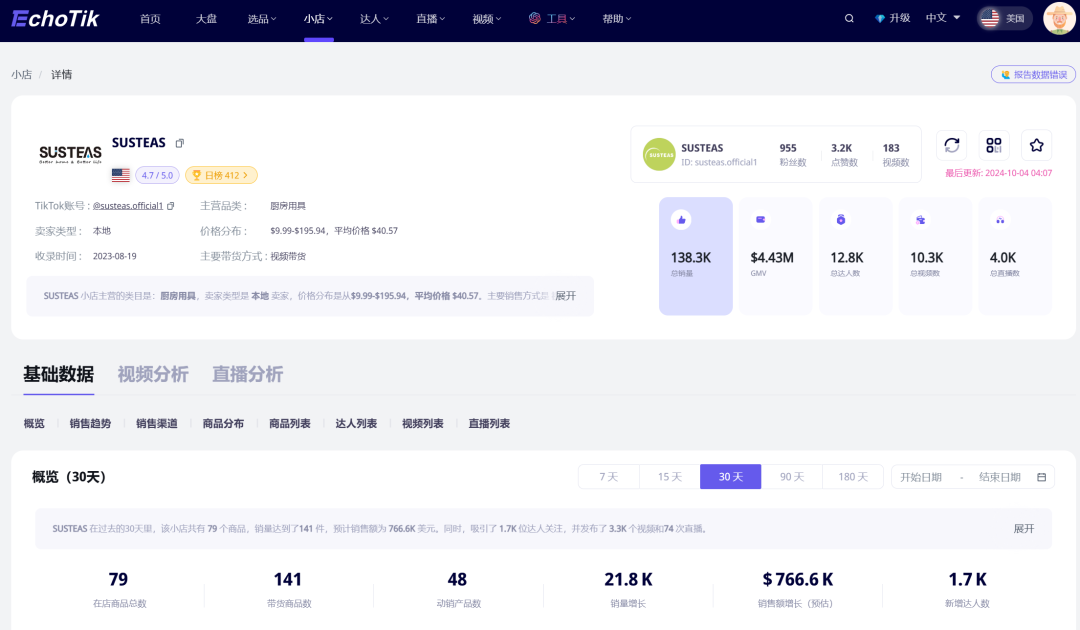
Task: Open the 直播 navigation dropdown
Action: click(430, 19)
